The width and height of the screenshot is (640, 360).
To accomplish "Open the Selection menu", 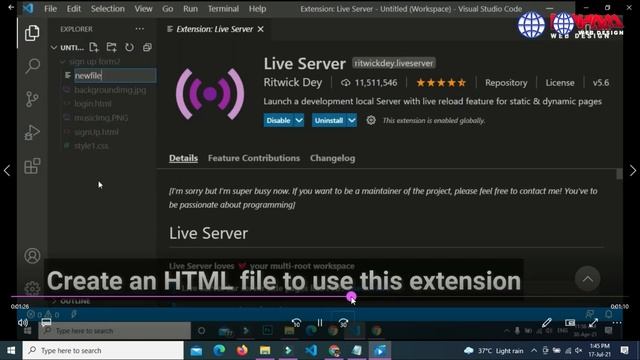I will click(108, 9).
